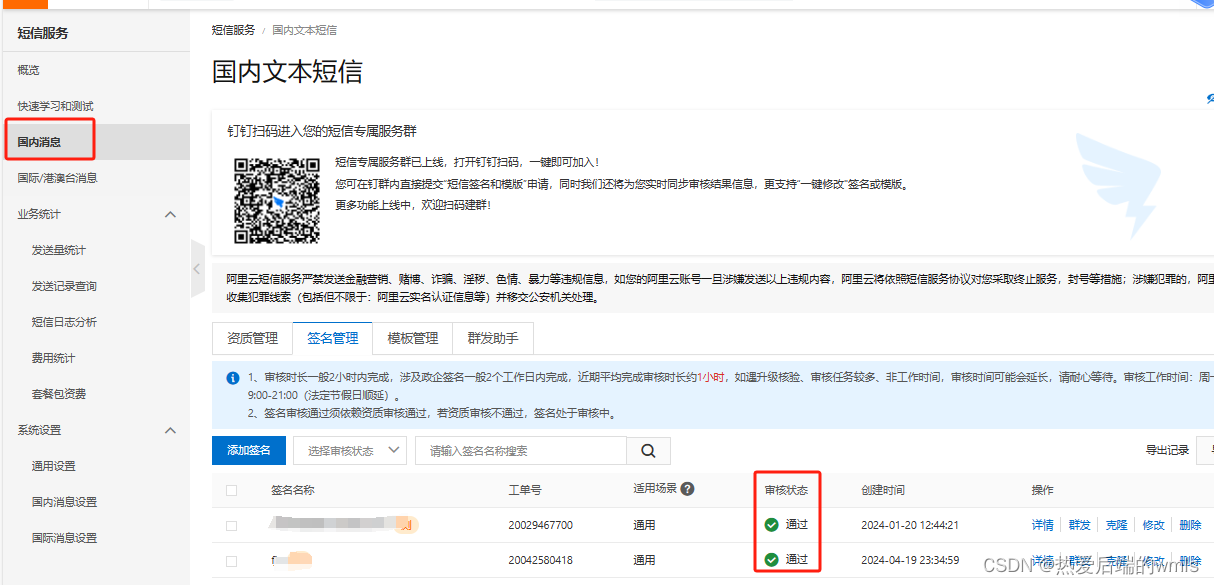Click the DingTalk QR code image
This screenshot has height=585, width=1214.
[x=277, y=199]
